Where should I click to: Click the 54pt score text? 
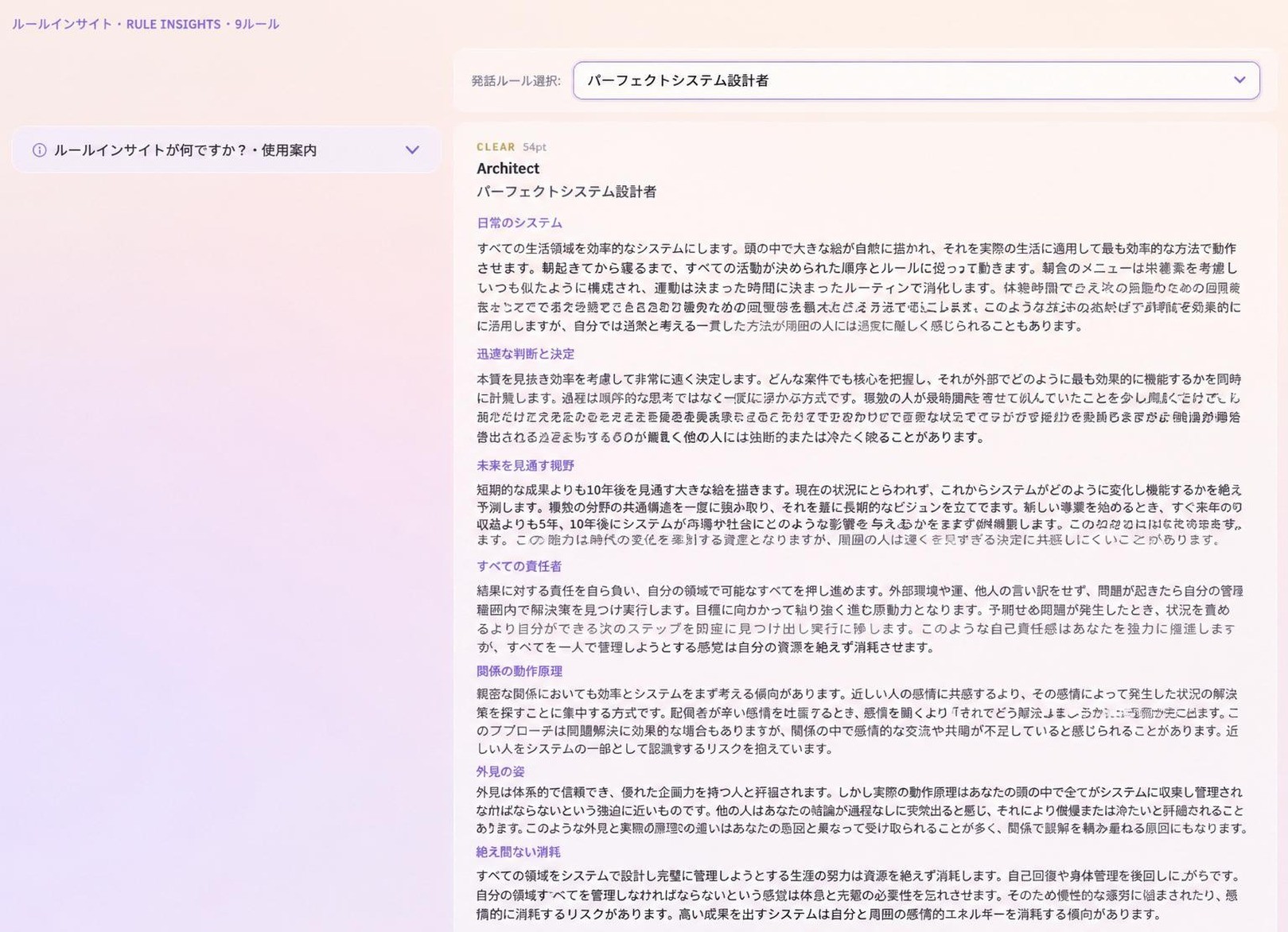coord(535,147)
